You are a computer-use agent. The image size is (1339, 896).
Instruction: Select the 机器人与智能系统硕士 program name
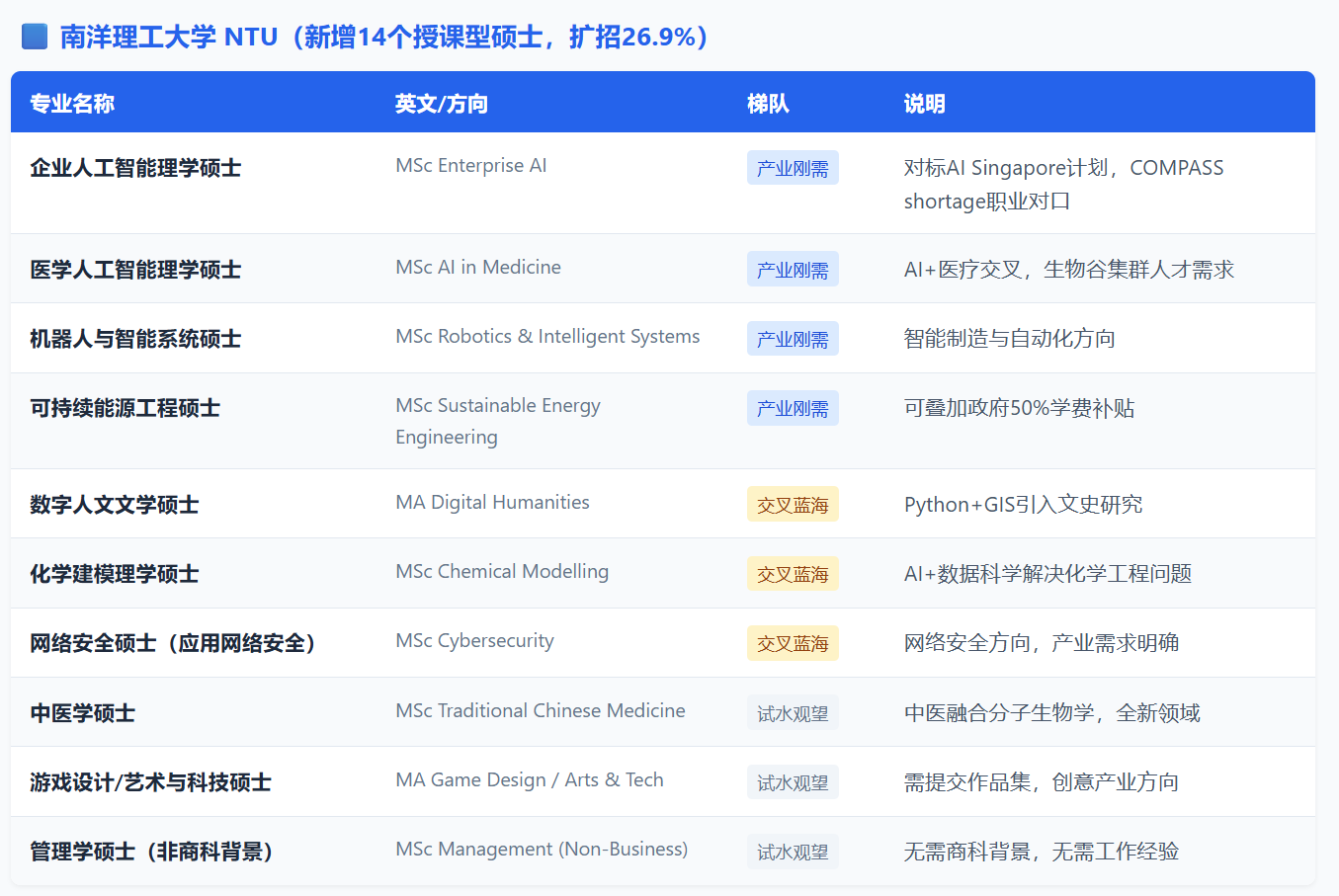coord(135,339)
